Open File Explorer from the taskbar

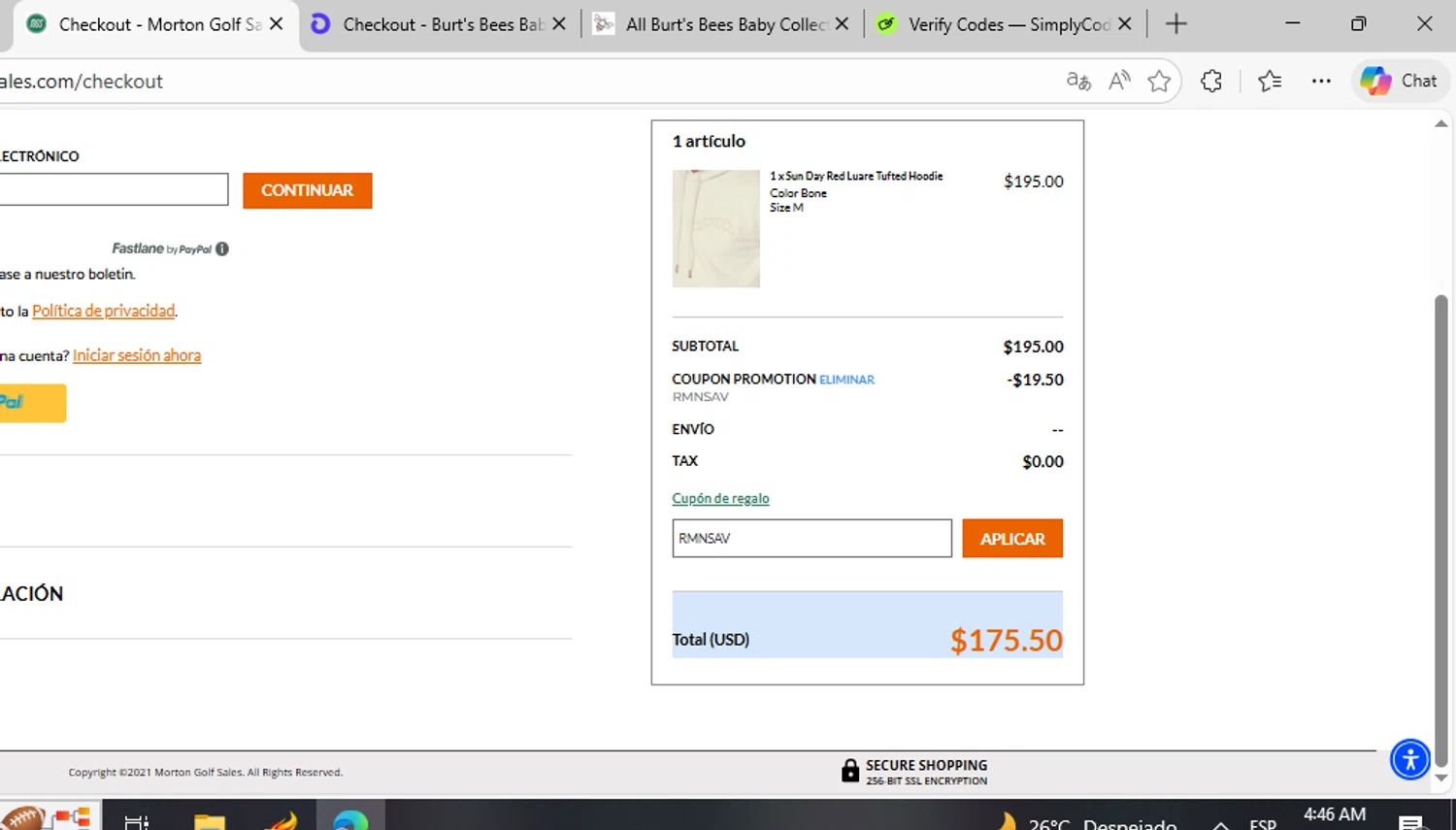[210, 821]
